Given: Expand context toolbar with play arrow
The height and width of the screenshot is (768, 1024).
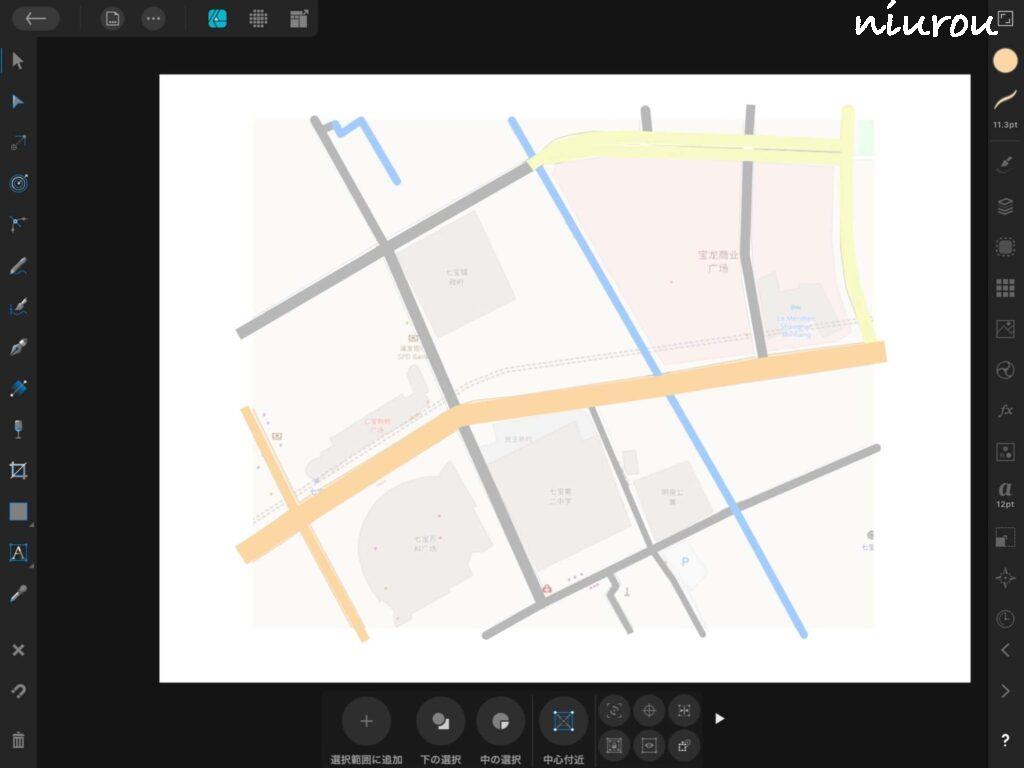Looking at the screenshot, I should click(719, 718).
